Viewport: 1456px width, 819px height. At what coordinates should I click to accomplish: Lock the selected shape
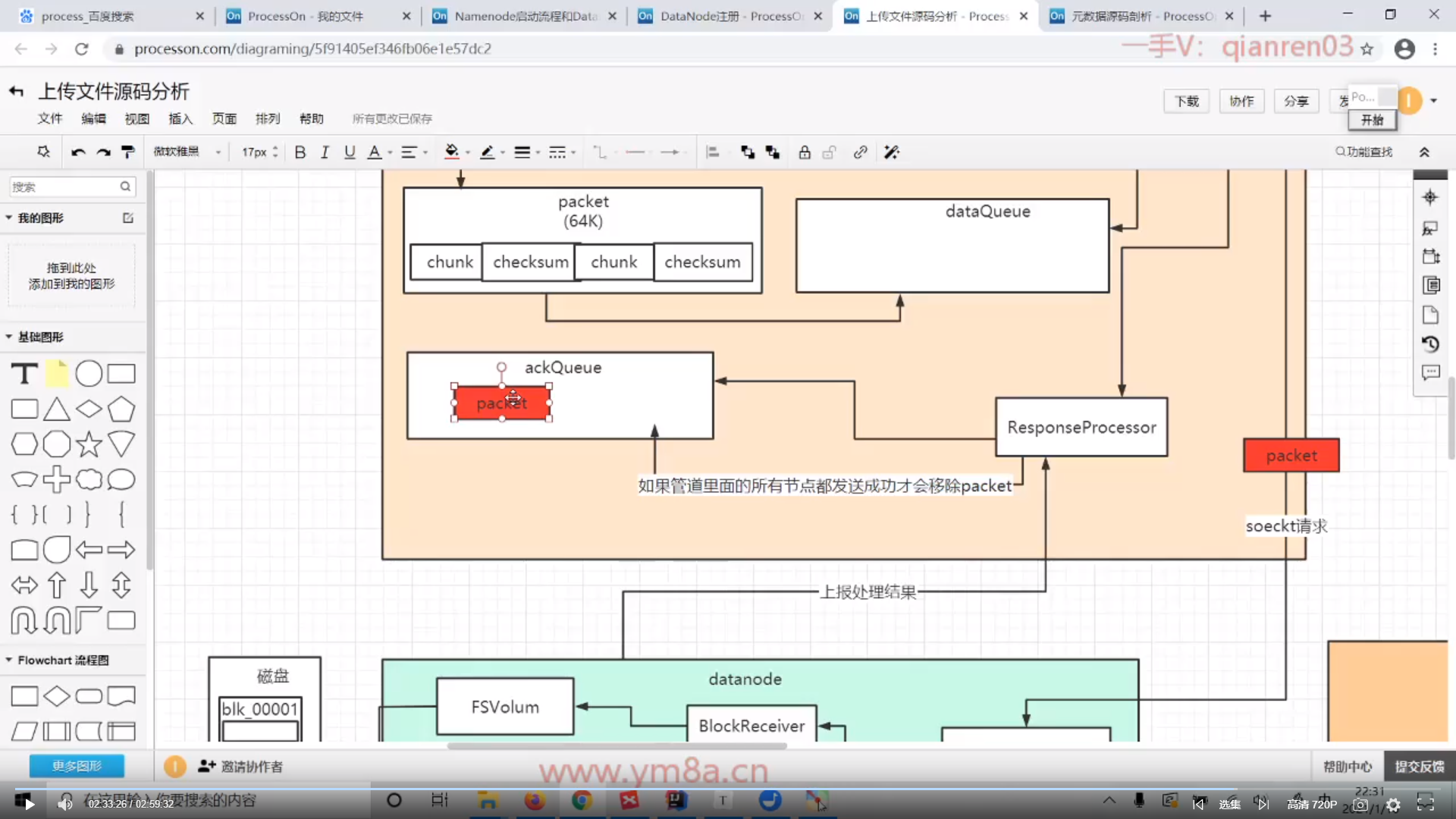pos(805,152)
